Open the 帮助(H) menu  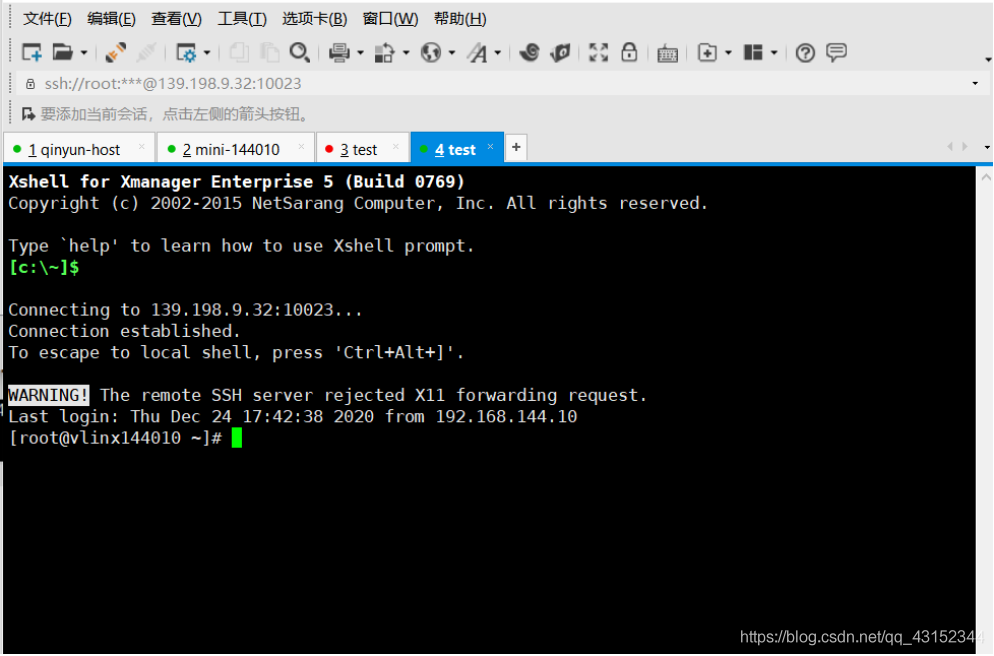[x=460, y=18]
